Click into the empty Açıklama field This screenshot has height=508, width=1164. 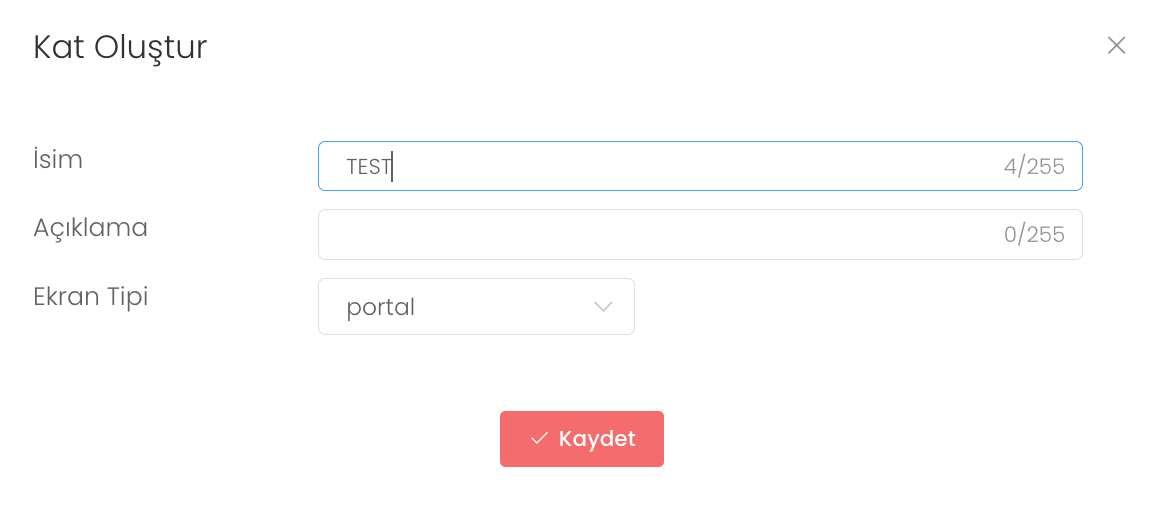point(660,235)
